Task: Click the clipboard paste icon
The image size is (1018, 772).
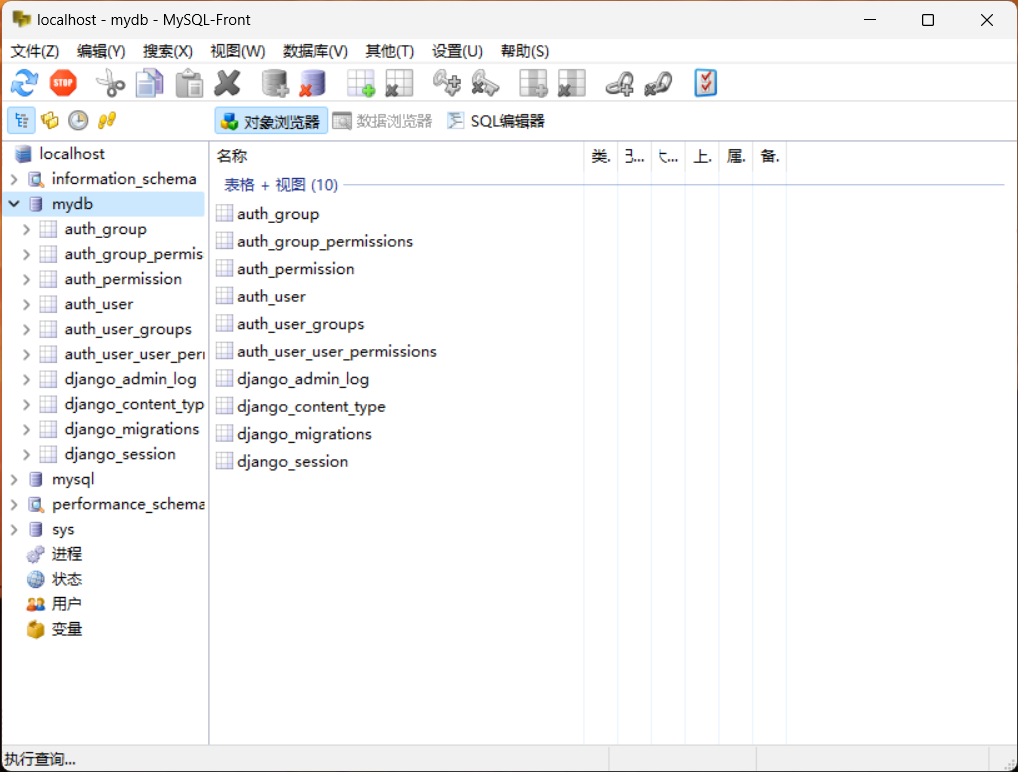Action: coord(189,83)
